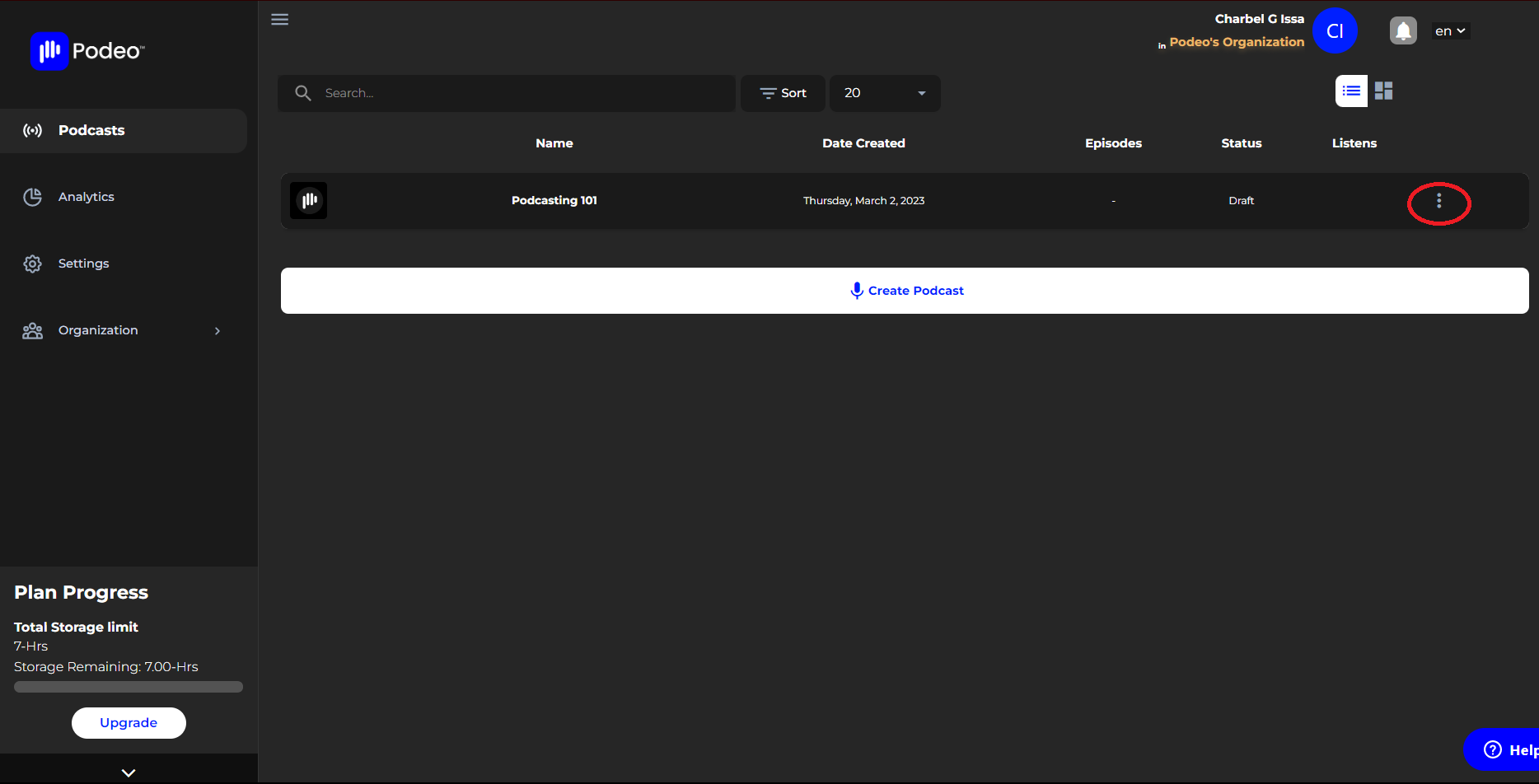Click the Draft status cell
The width and height of the screenshot is (1539, 784).
[1242, 201]
